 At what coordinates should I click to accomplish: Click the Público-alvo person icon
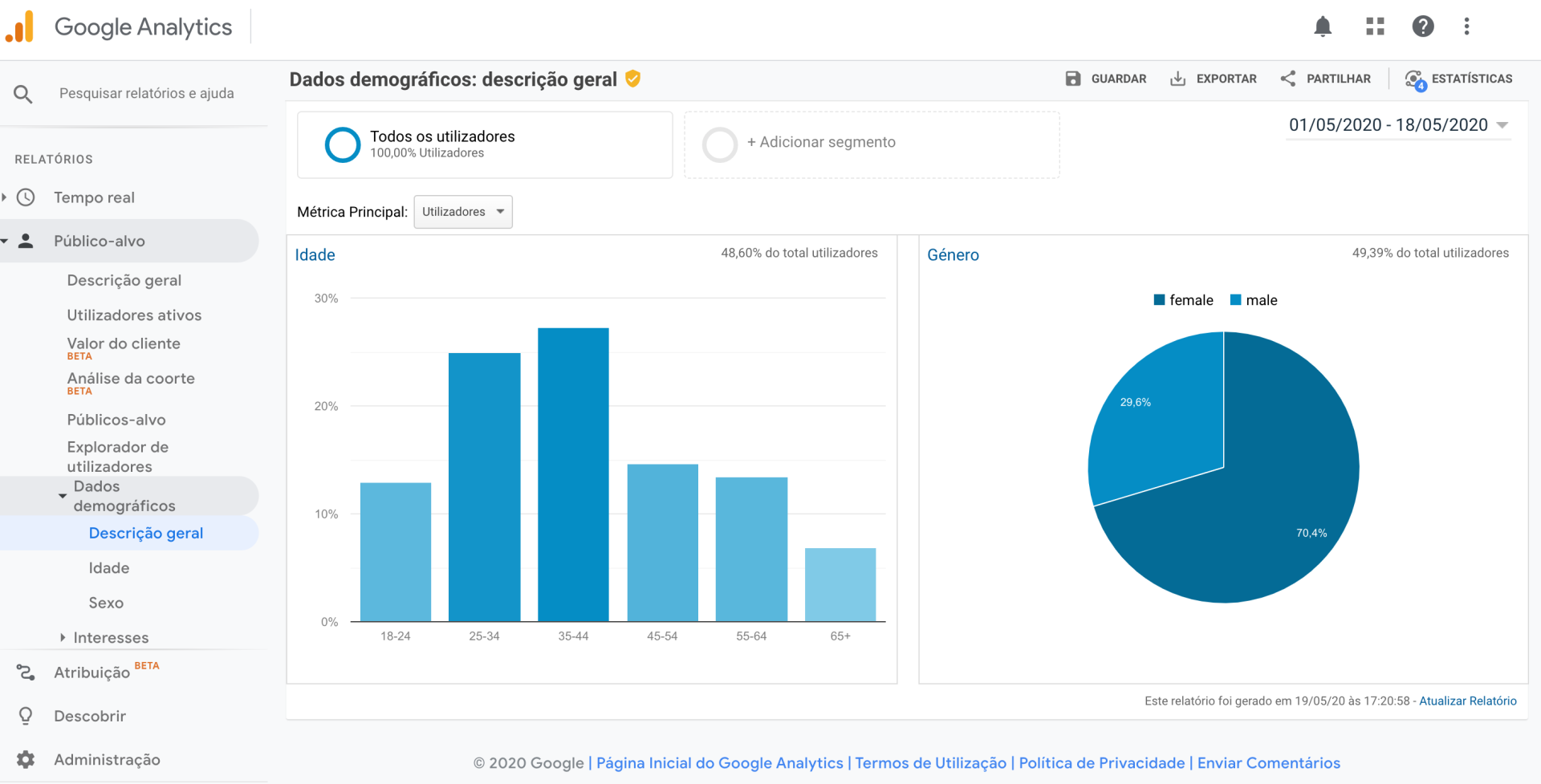(x=26, y=241)
